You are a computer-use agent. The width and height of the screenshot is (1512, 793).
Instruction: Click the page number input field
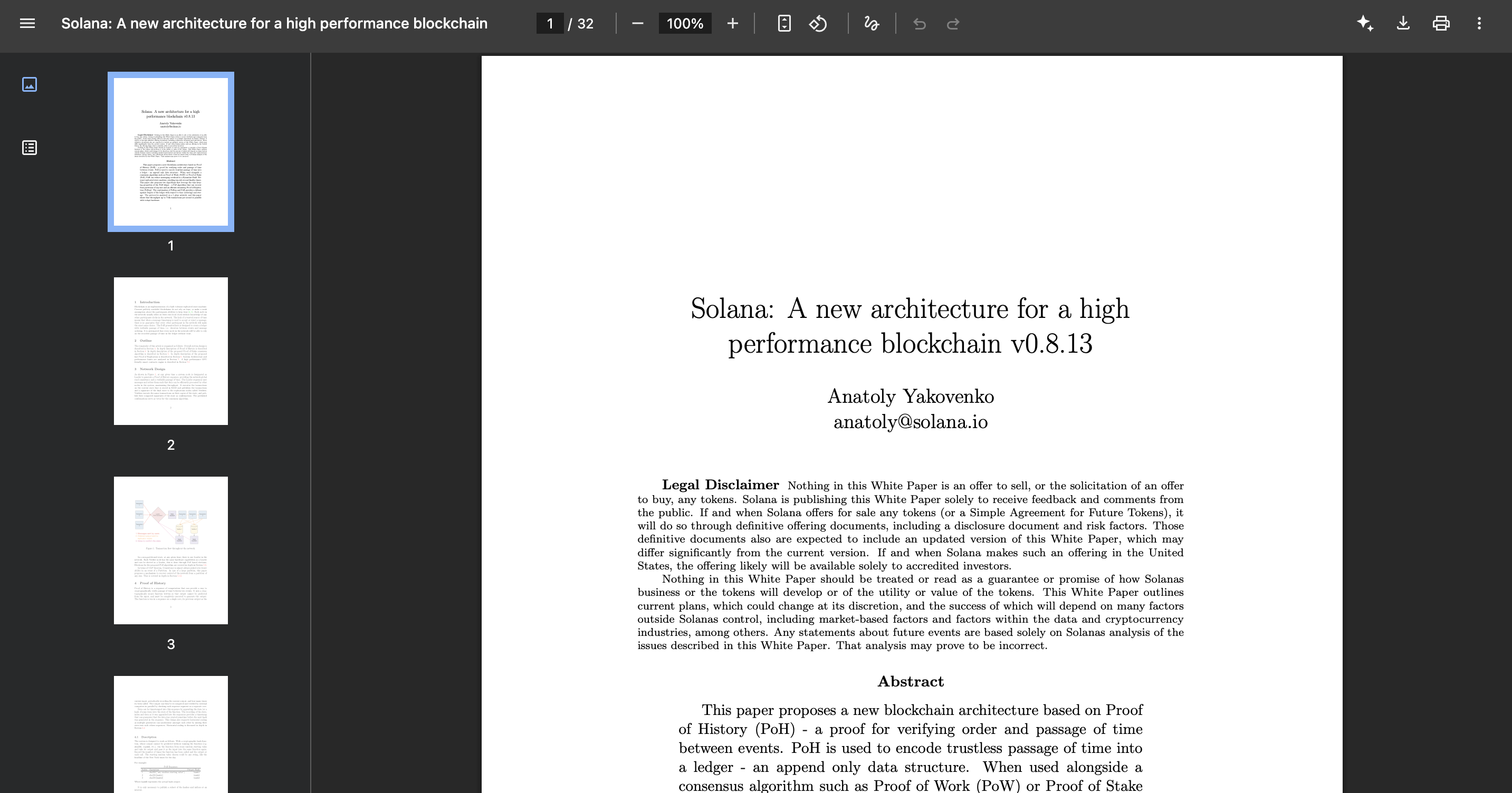[550, 23]
